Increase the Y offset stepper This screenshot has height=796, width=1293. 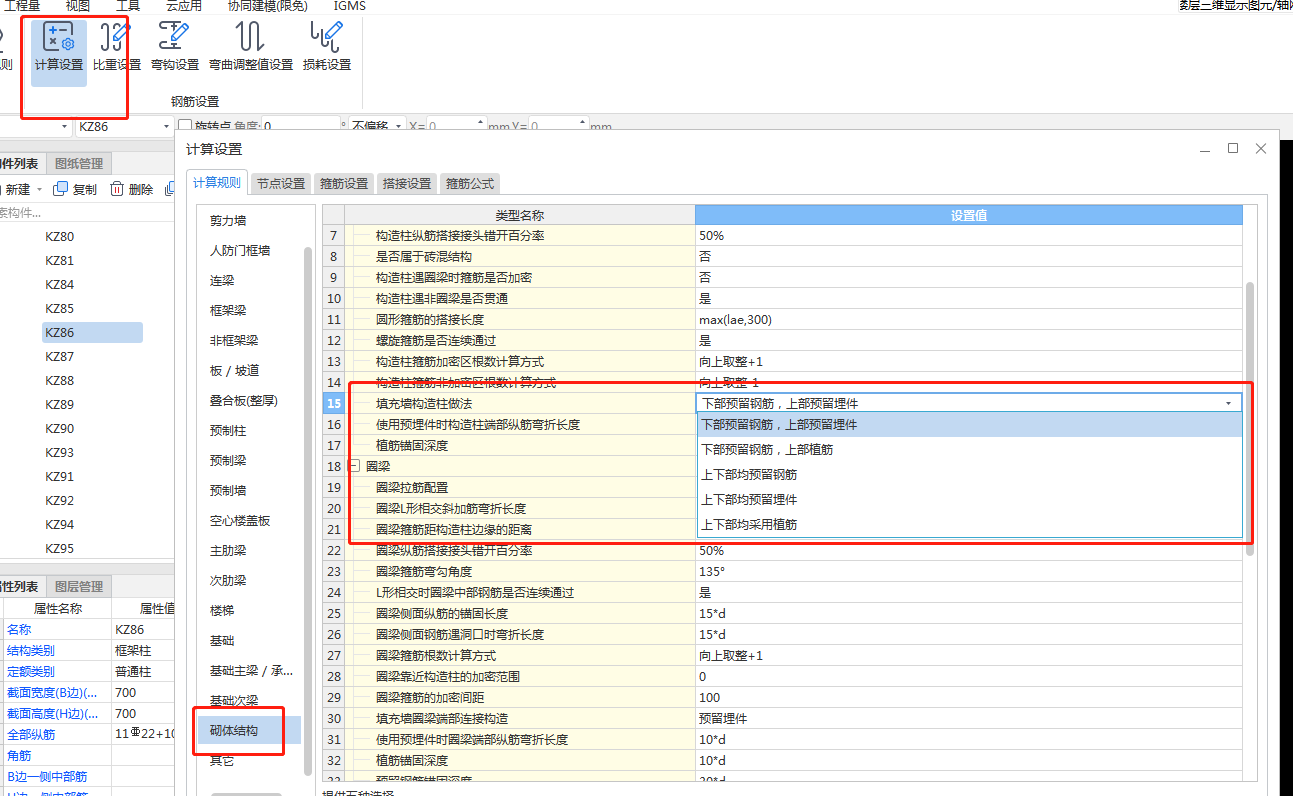coord(583,123)
